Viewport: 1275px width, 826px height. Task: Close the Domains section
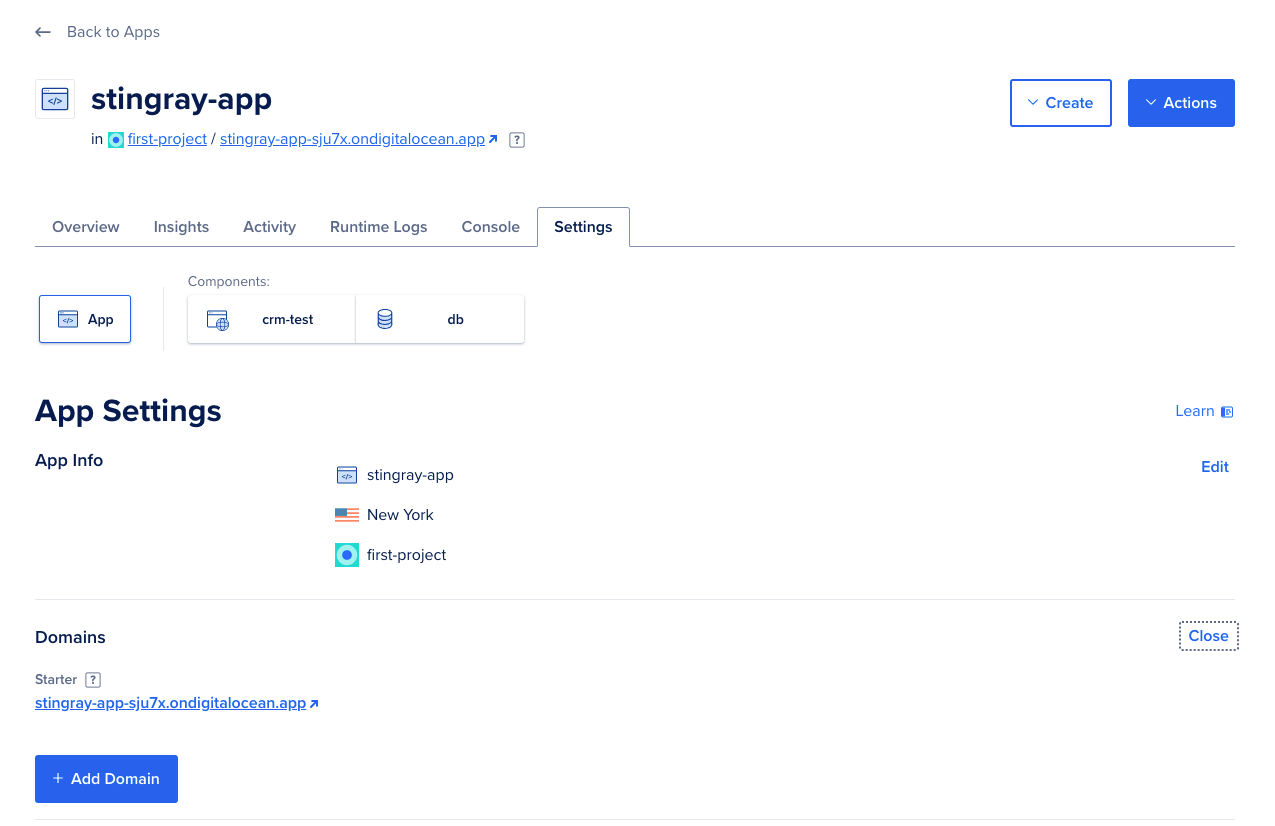(x=1209, y=636)
